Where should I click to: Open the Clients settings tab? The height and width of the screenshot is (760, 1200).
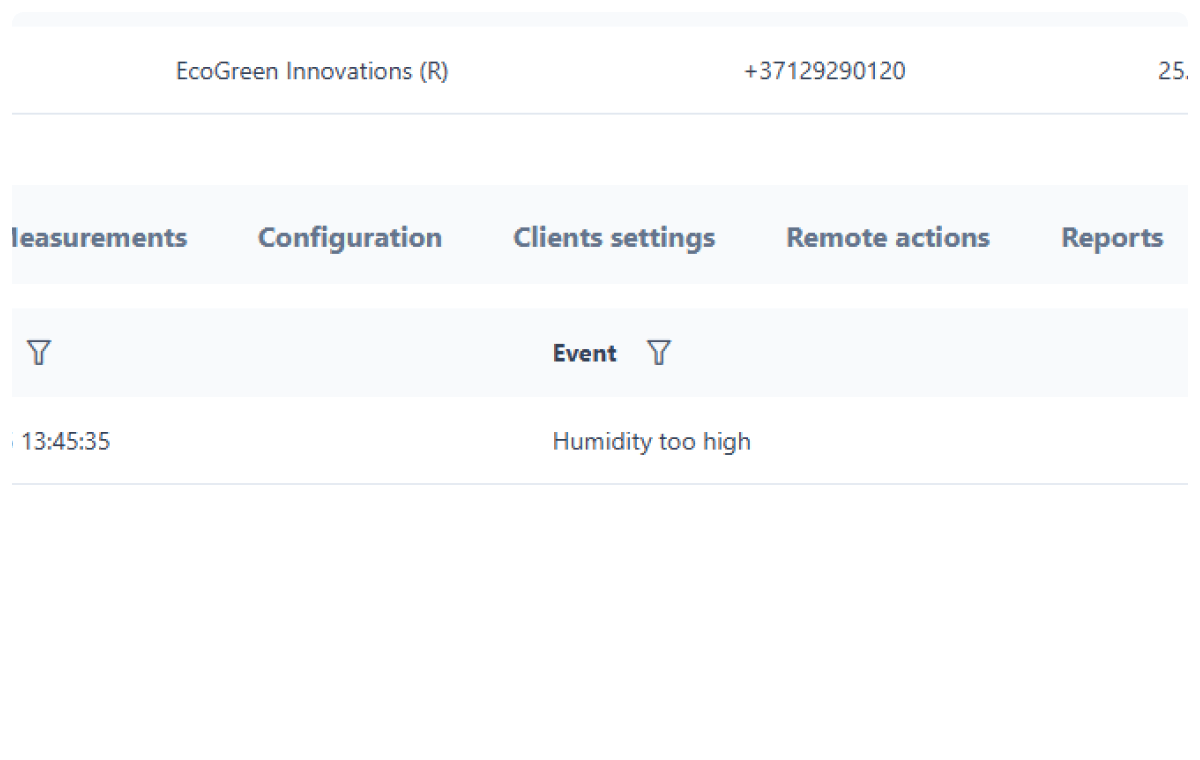tap(614, 238)
